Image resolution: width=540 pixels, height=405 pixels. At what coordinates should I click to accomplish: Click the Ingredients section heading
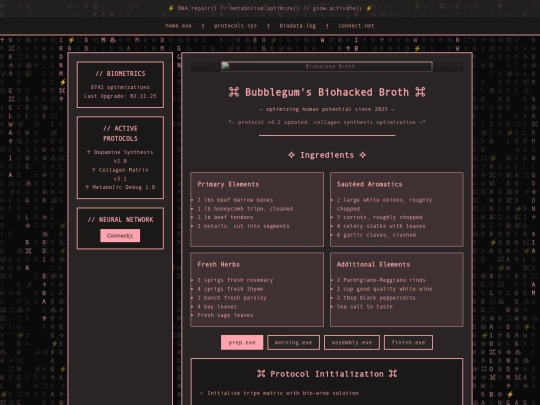[x=327, y=155]
